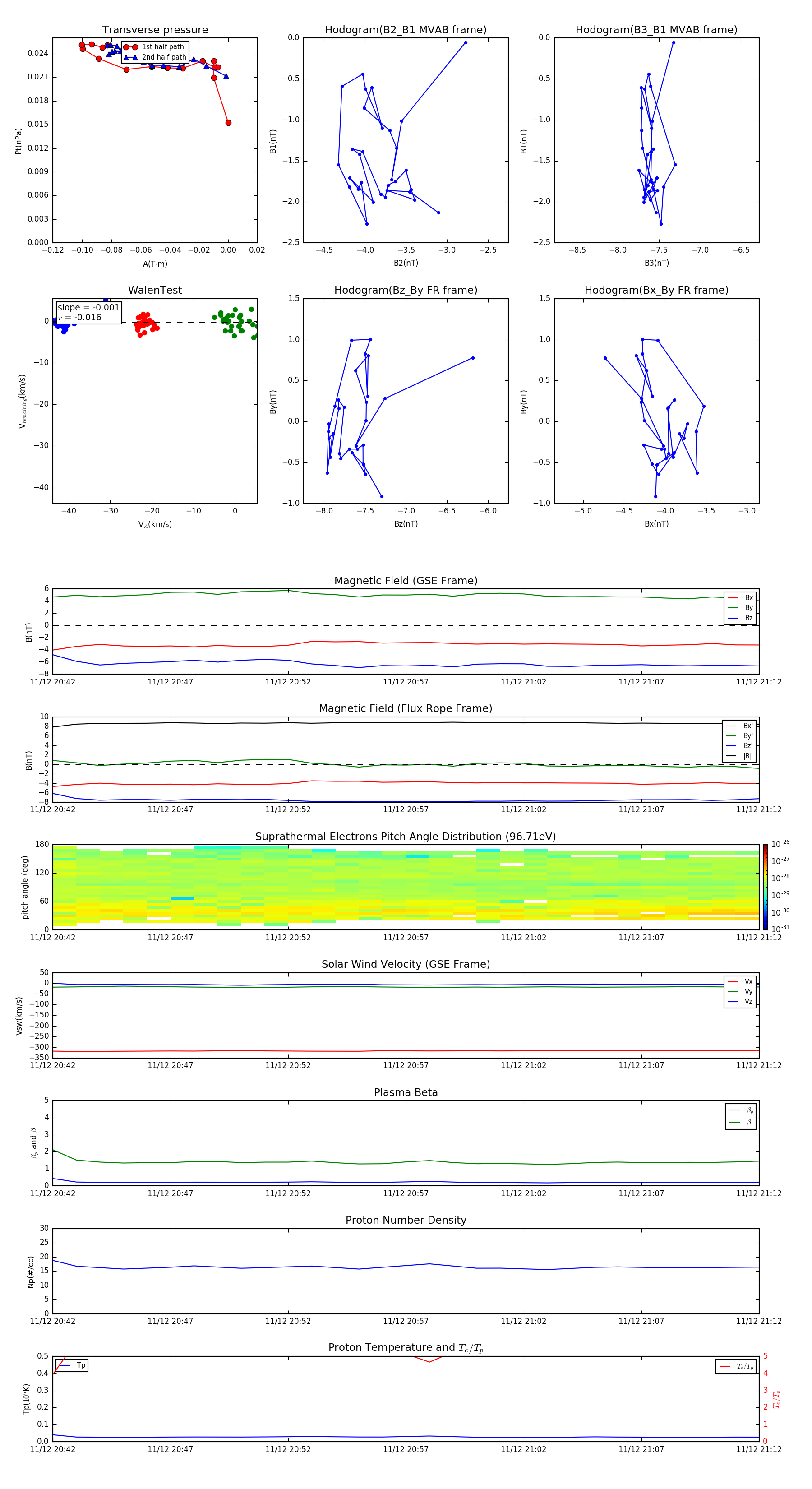
Task: Click the 'Tp(10^6K)' axis label
Action: tap(26, 1399)
